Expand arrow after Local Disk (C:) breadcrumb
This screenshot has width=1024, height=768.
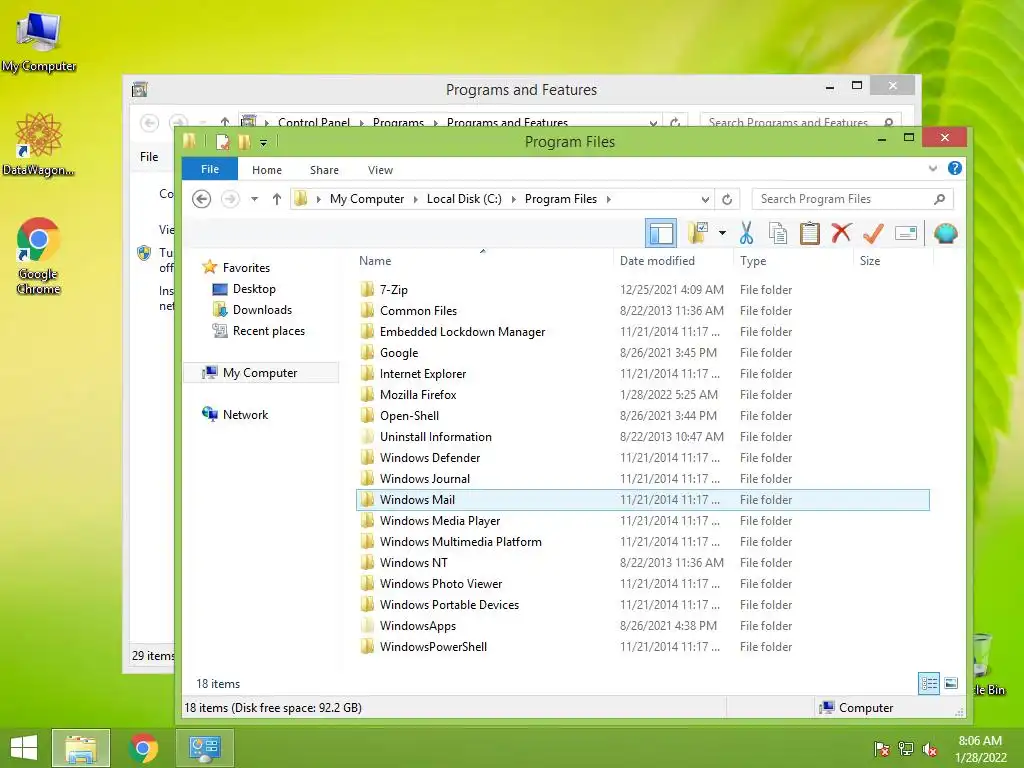tap(513, 199)
